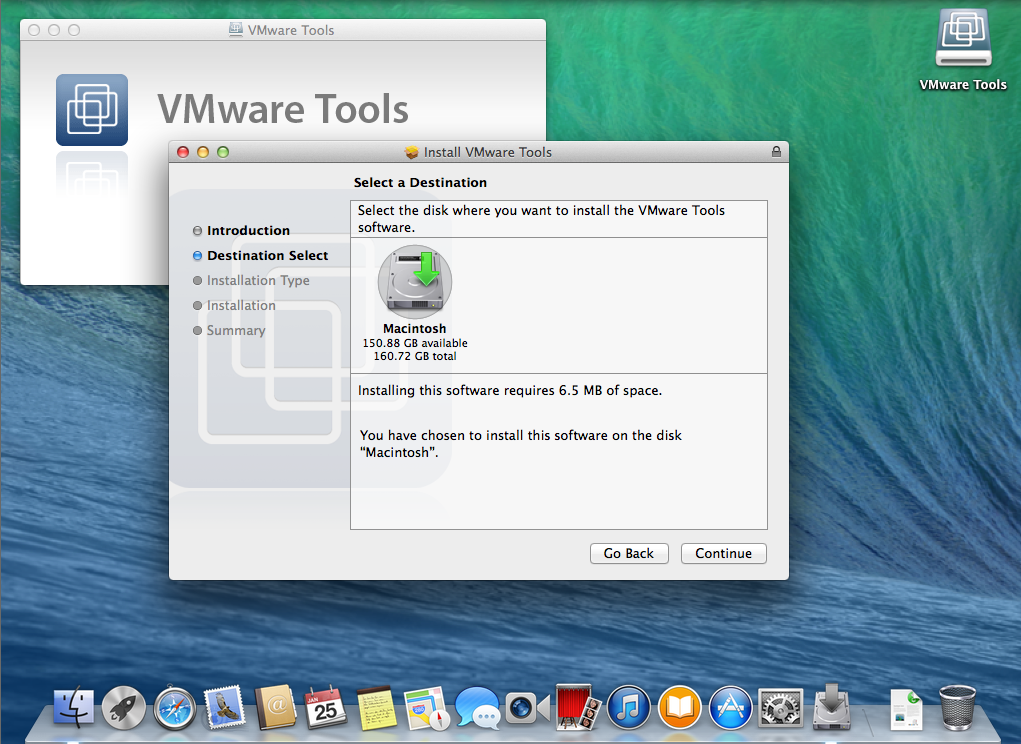Open the App Store in dock
The height and width of the screenshot is (744, 1021).
pos(730,709)
